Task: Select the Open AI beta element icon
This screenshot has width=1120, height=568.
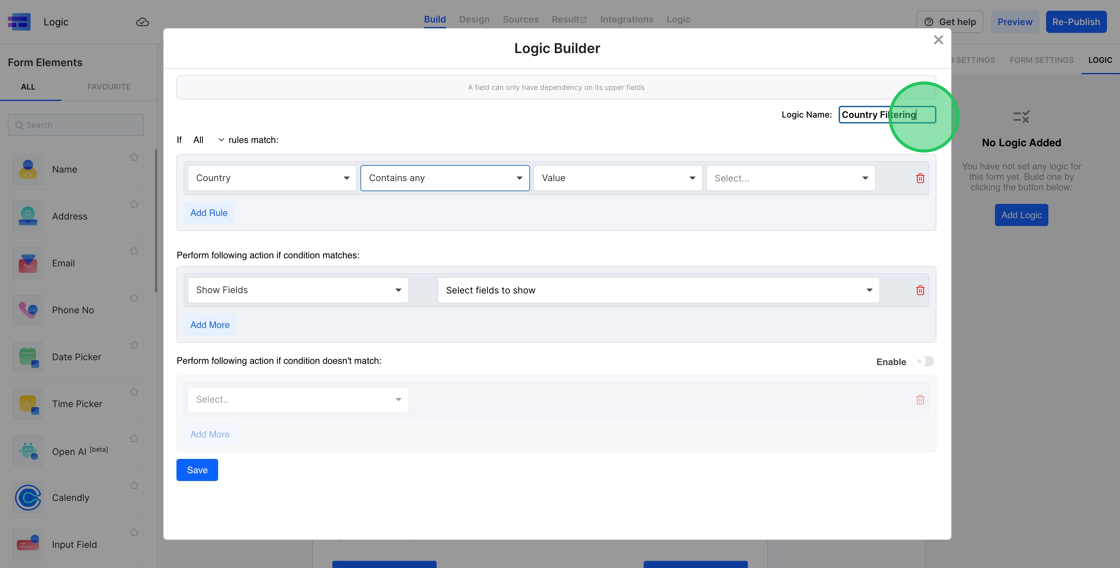Action: pyautogui.click(x=28, y=451)
